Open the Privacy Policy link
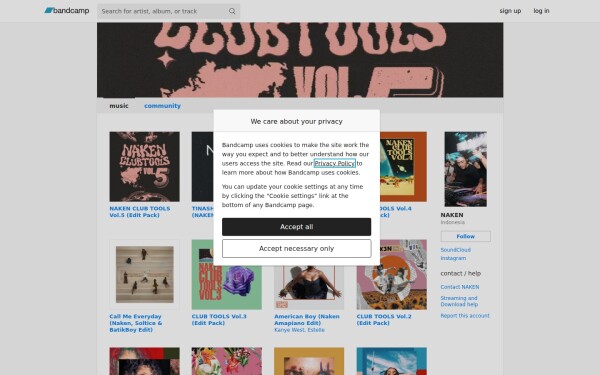This screenshot has width=600, height=375. point(334,163)
